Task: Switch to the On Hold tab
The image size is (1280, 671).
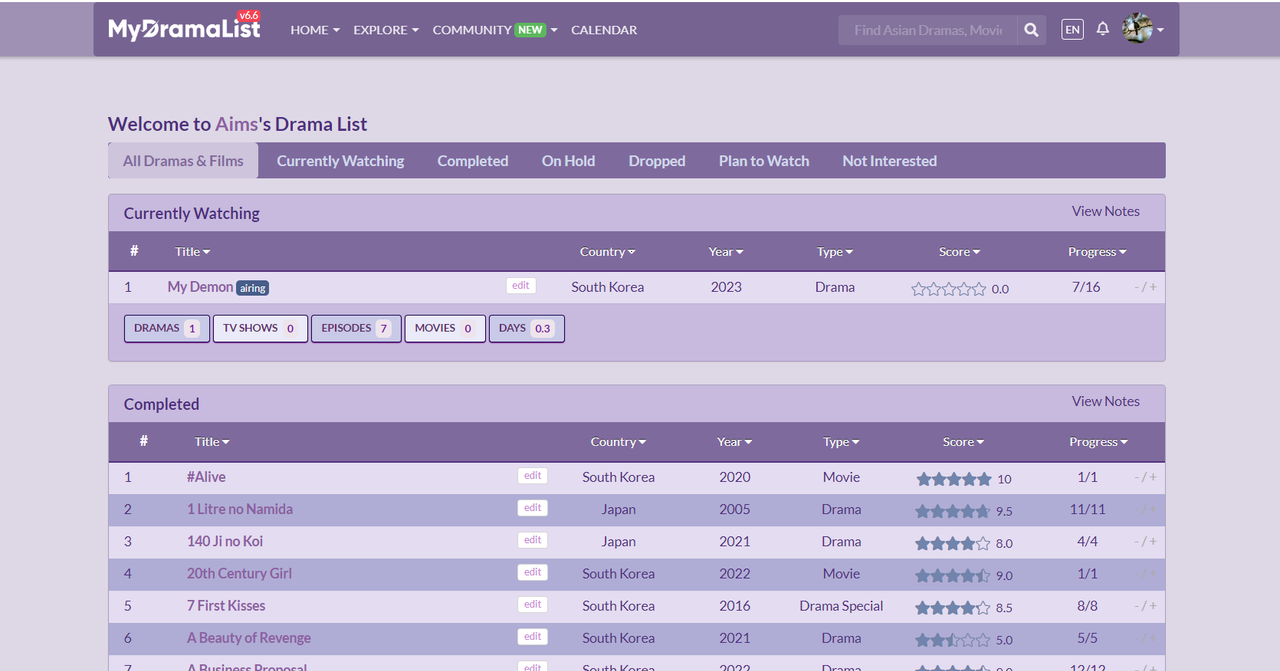Action: pos(568,161)
